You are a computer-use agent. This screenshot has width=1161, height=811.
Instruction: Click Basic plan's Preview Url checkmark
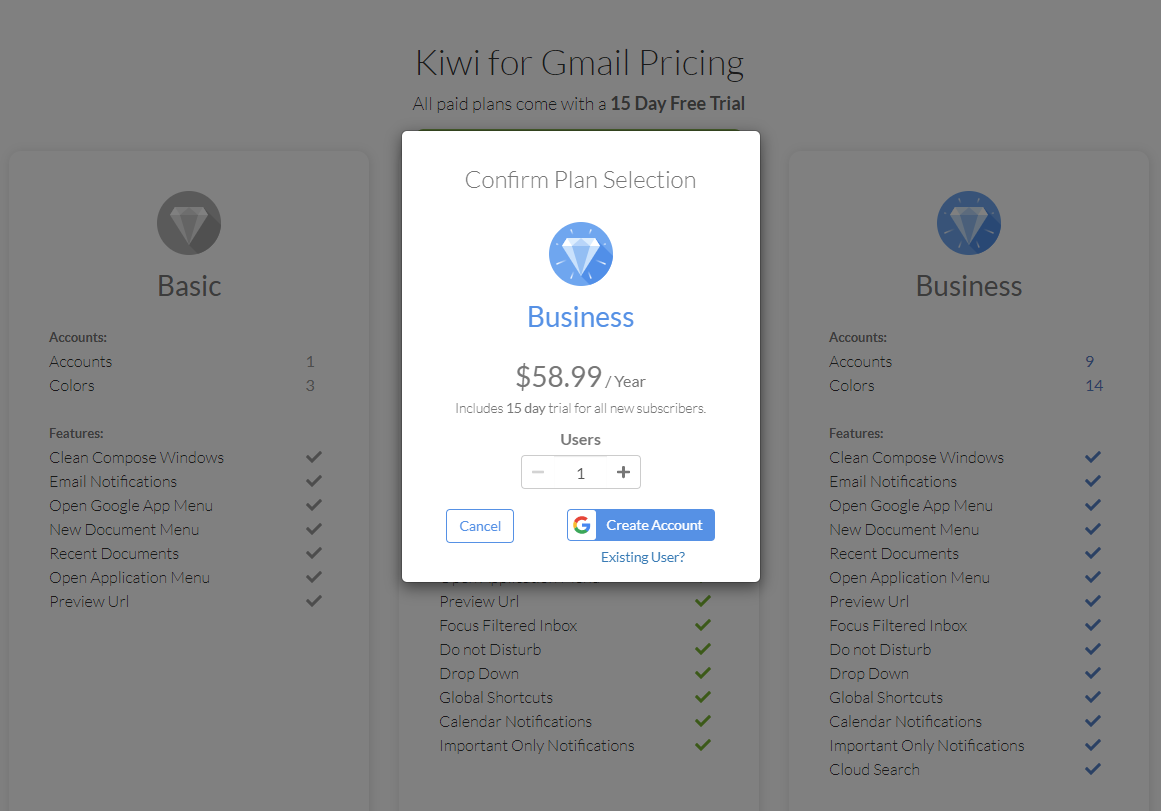[x=314, y=601]
